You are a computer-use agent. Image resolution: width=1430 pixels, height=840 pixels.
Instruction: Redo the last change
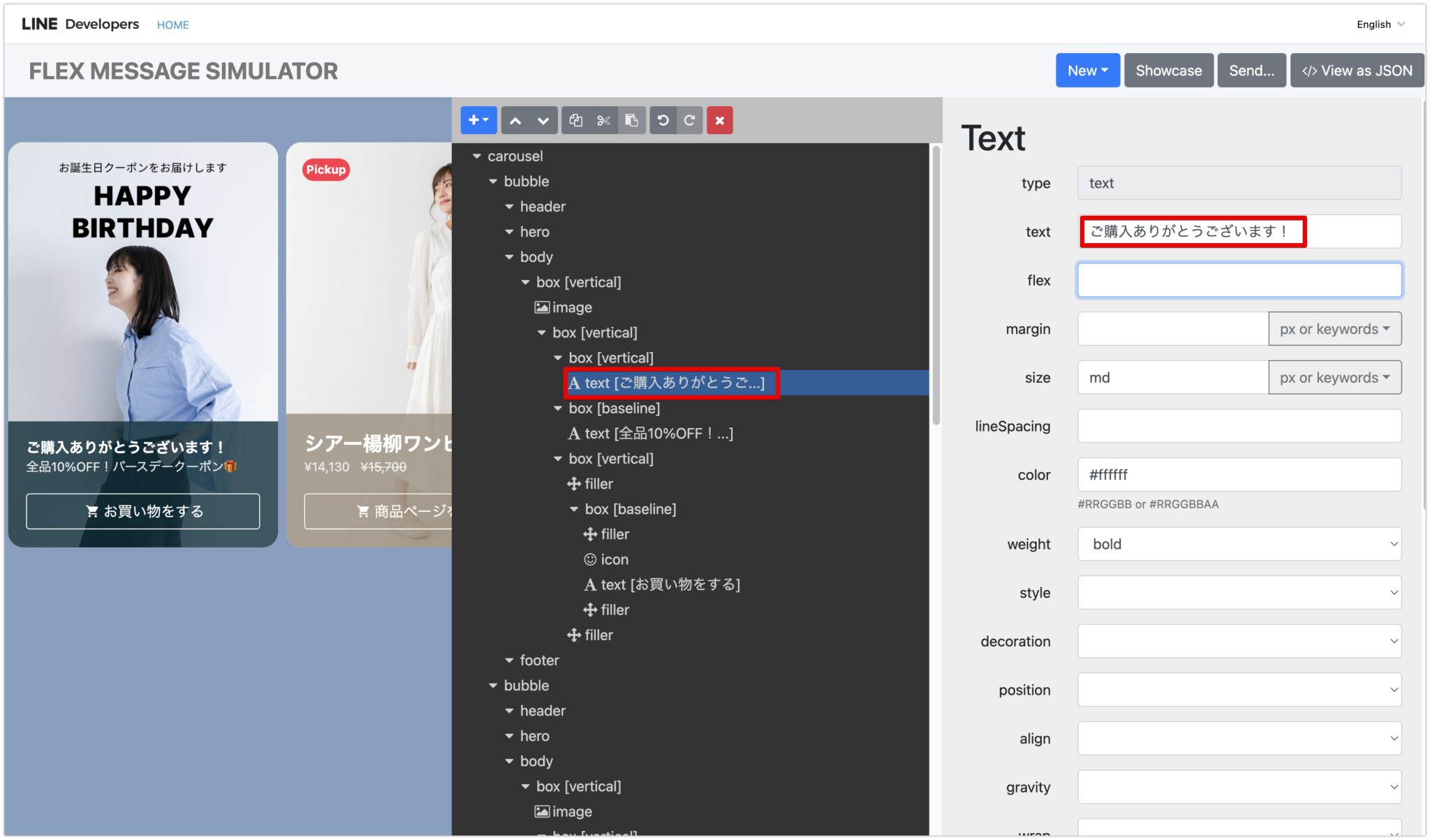tap(689, 120)
